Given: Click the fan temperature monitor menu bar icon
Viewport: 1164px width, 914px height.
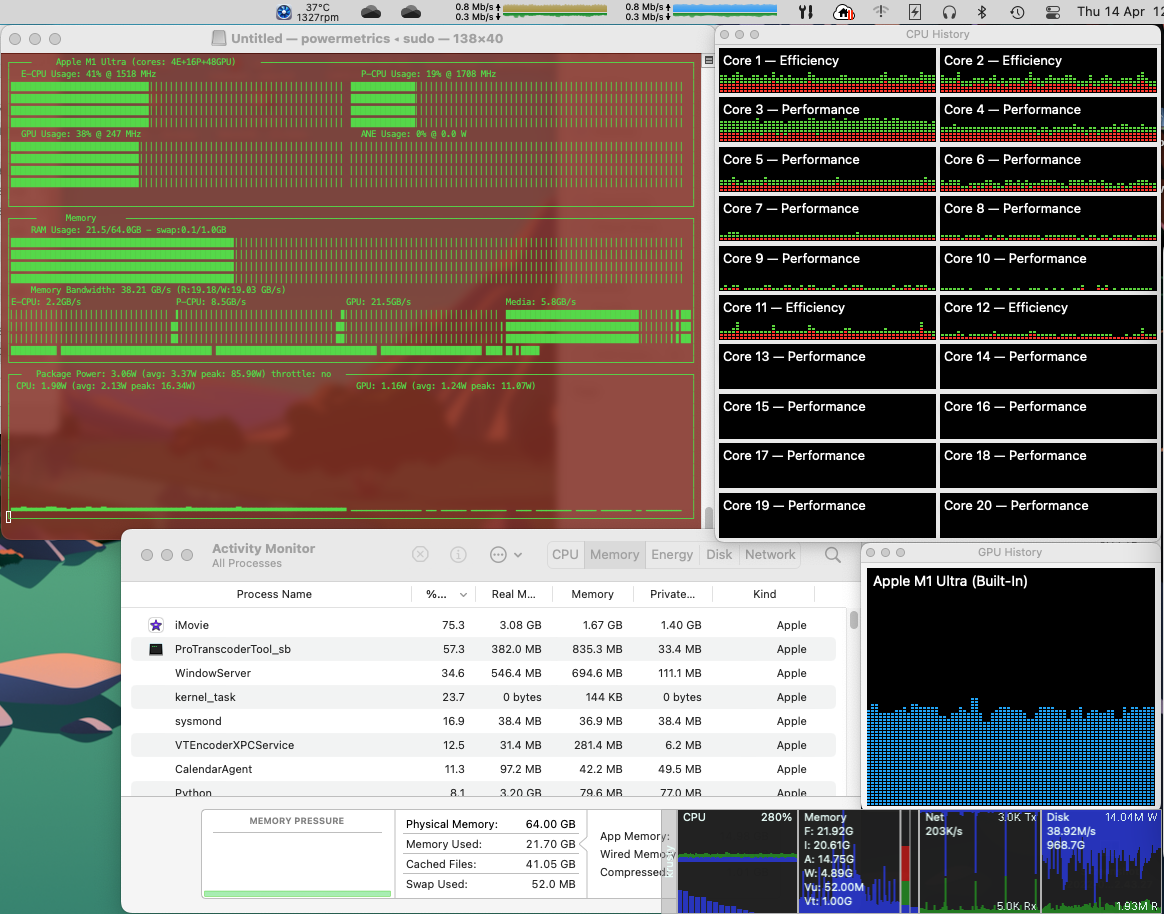Looking at the screenshot, I should point(283,12).
